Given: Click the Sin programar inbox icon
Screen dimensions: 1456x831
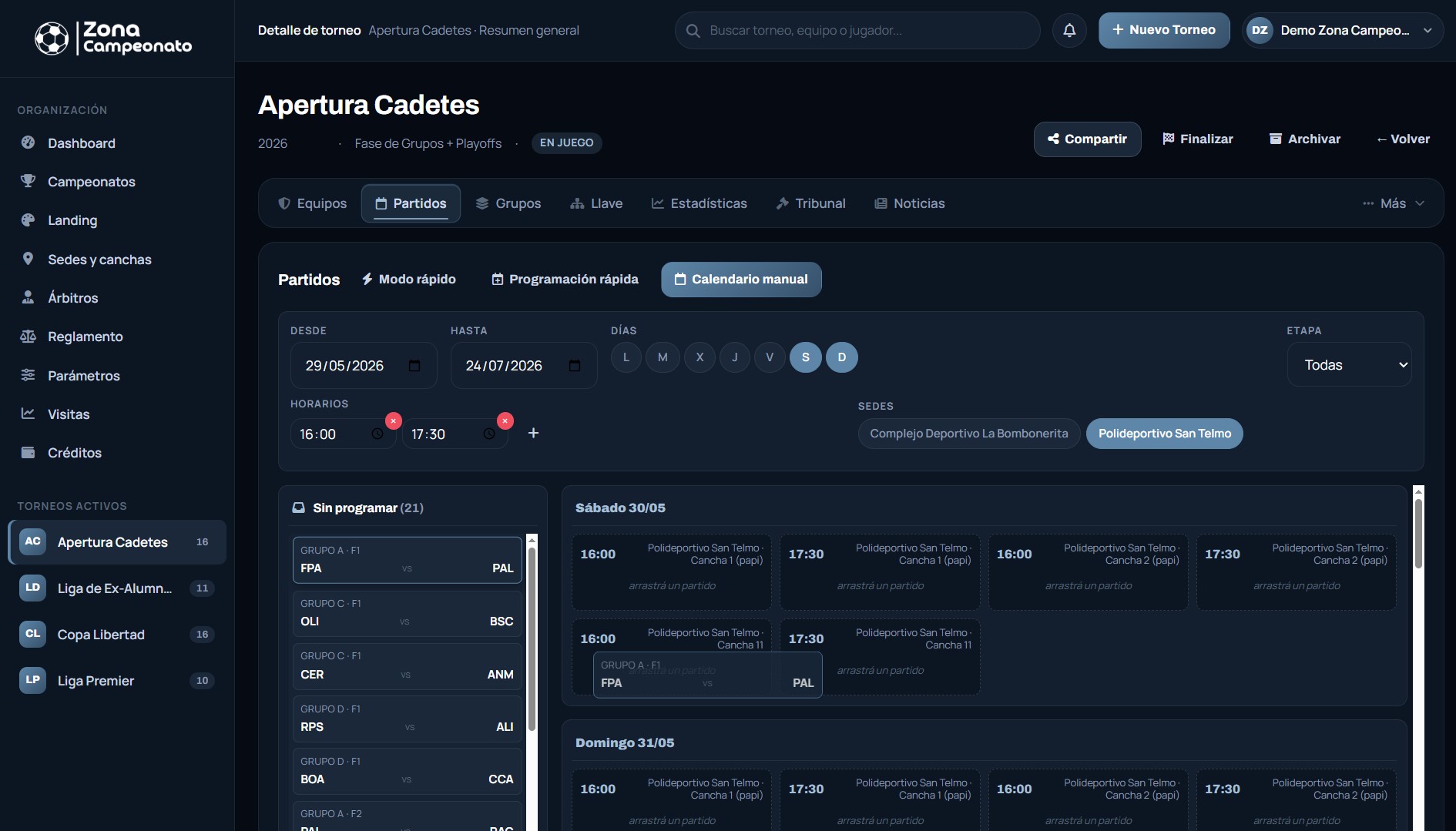Looking at the screenshot, I should tap(298, 508).
